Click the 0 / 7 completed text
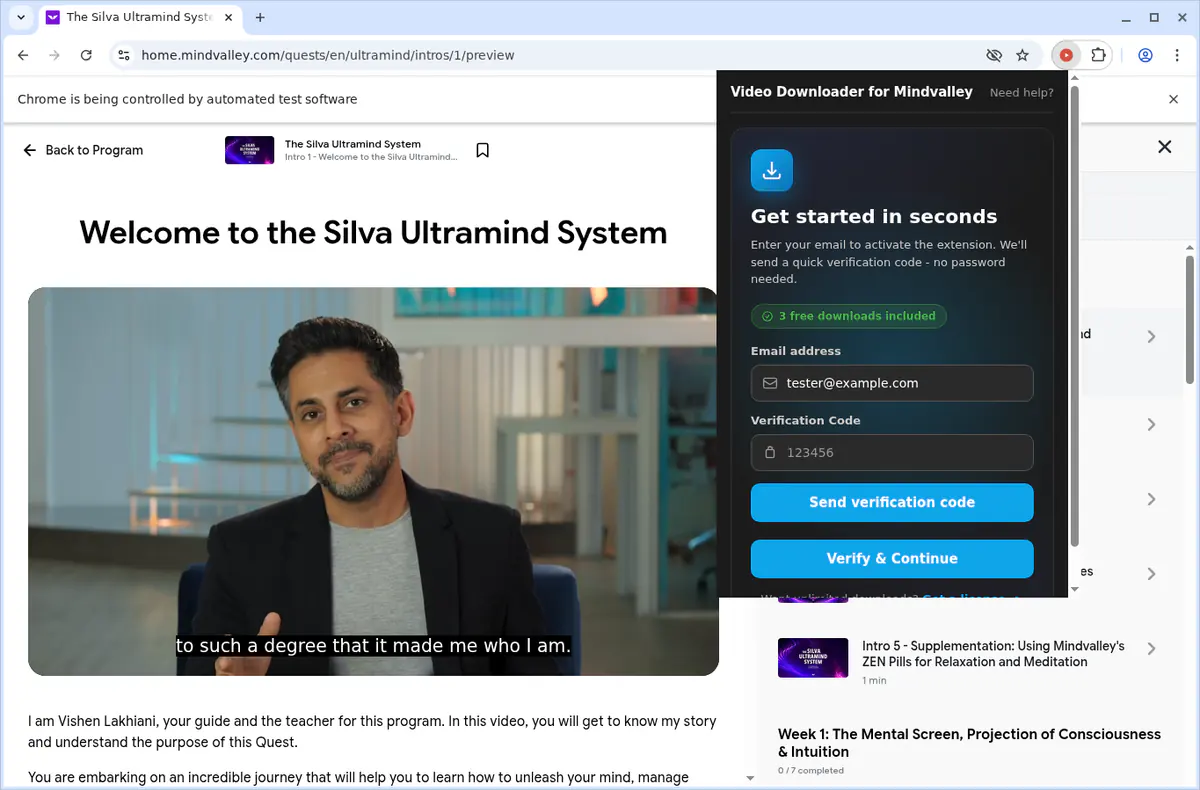Image resolution: width=1200 pixels, height=790 pixels. pos(811,771)
